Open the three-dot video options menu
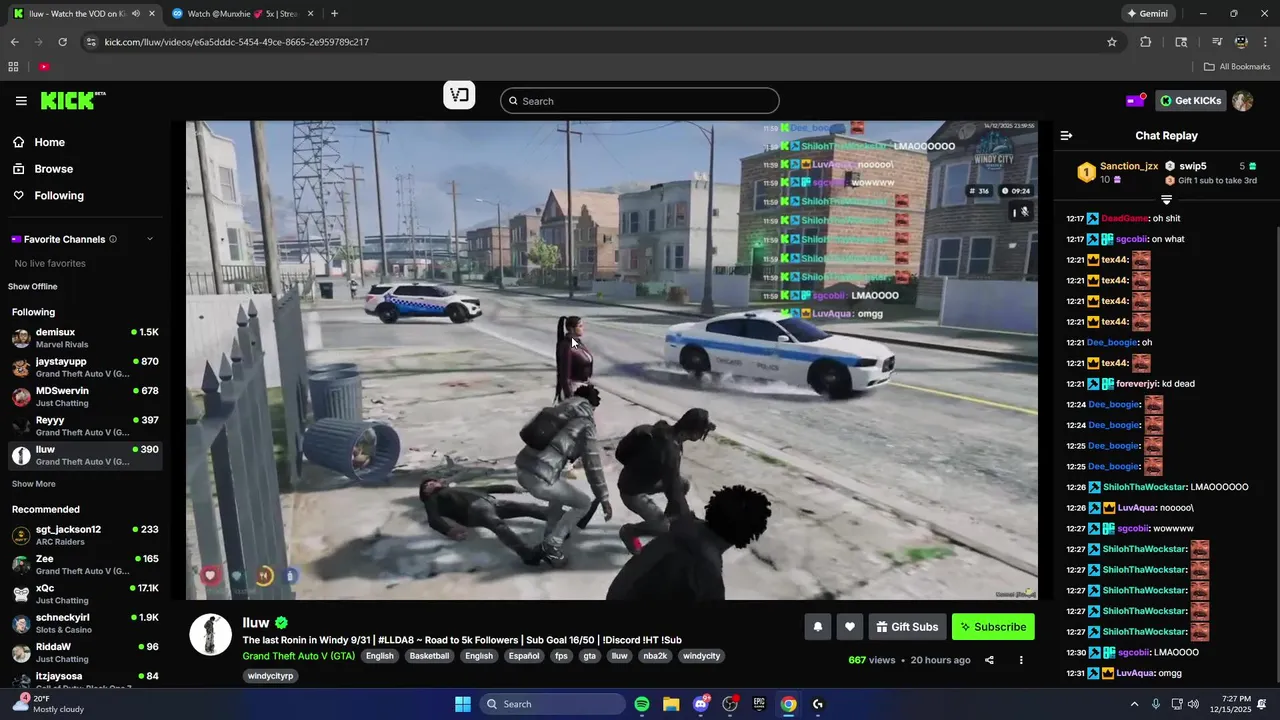 click(x=1021, y=660)
